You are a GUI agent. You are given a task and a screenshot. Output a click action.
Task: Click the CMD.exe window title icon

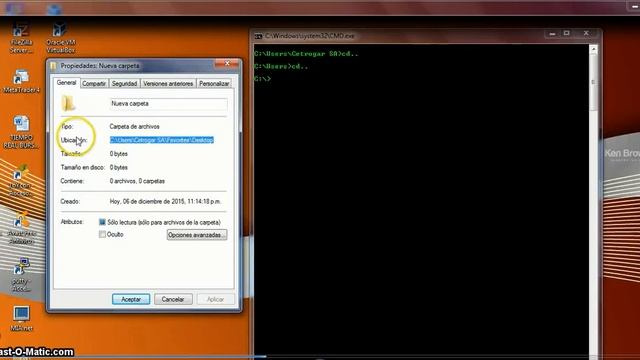[258, 36]
